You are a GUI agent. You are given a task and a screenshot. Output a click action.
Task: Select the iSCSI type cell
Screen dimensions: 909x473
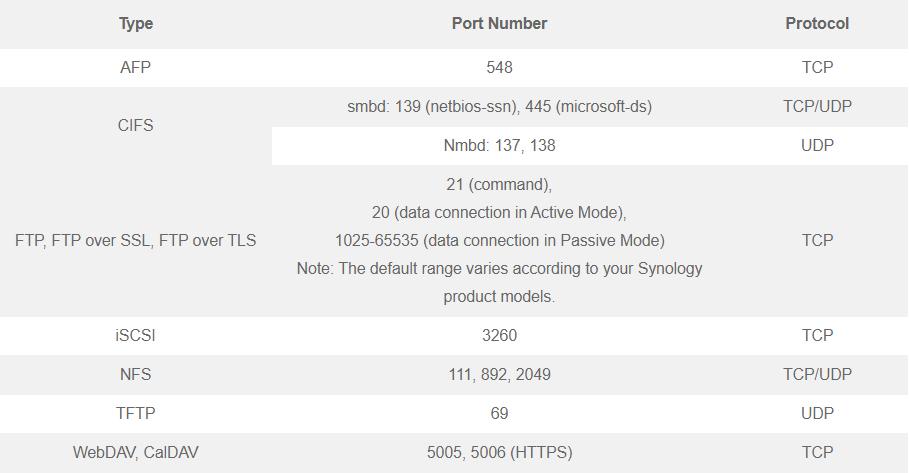[x=136, y=336]
